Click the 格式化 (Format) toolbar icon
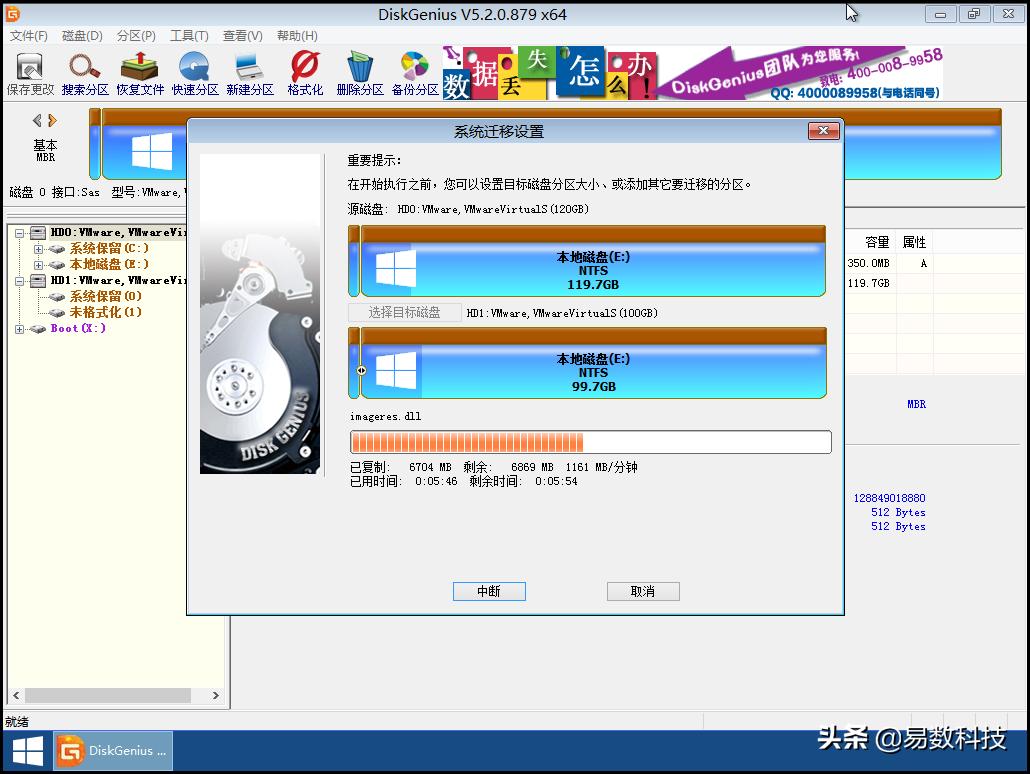Image resolution: width=1030 pixels, height=774 pixels. pos(304,73)
